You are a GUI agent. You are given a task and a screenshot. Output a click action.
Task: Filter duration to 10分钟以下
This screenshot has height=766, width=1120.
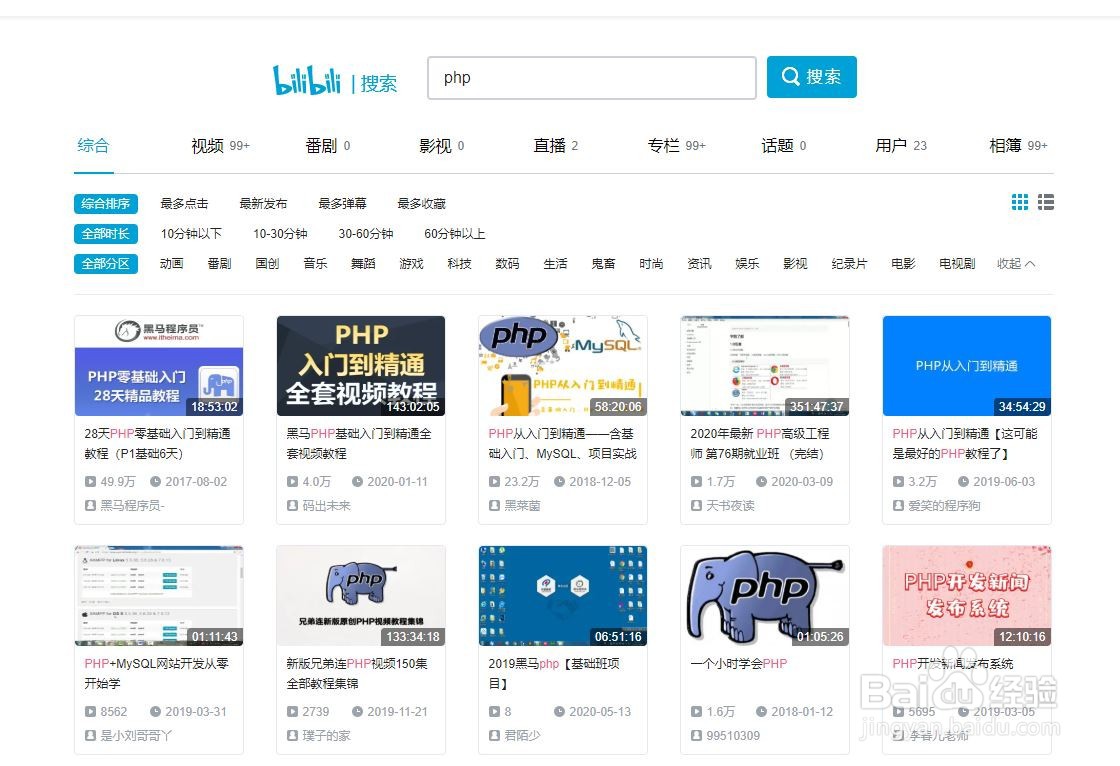(x=191, y=234)
